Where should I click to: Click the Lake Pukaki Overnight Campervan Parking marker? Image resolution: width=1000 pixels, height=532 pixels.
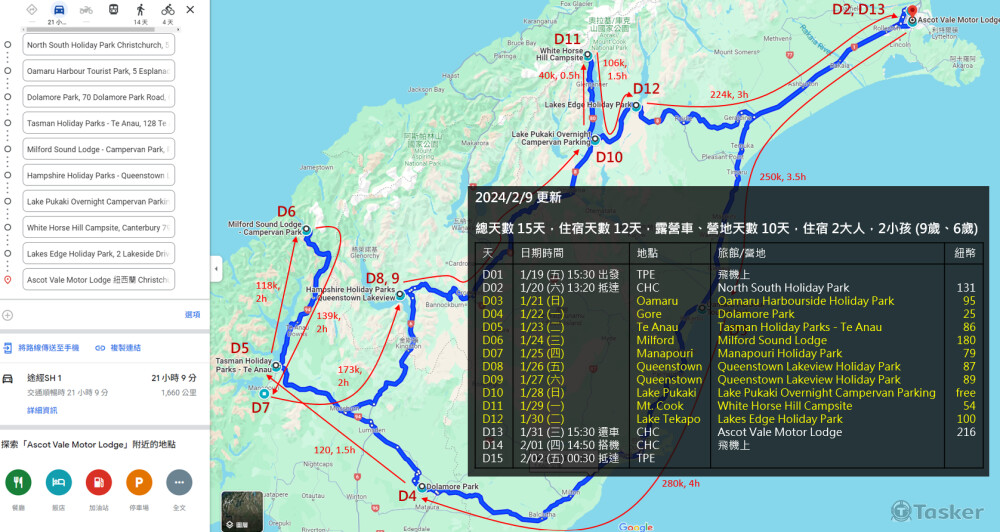pyautogui.click(x=595, y=138)
